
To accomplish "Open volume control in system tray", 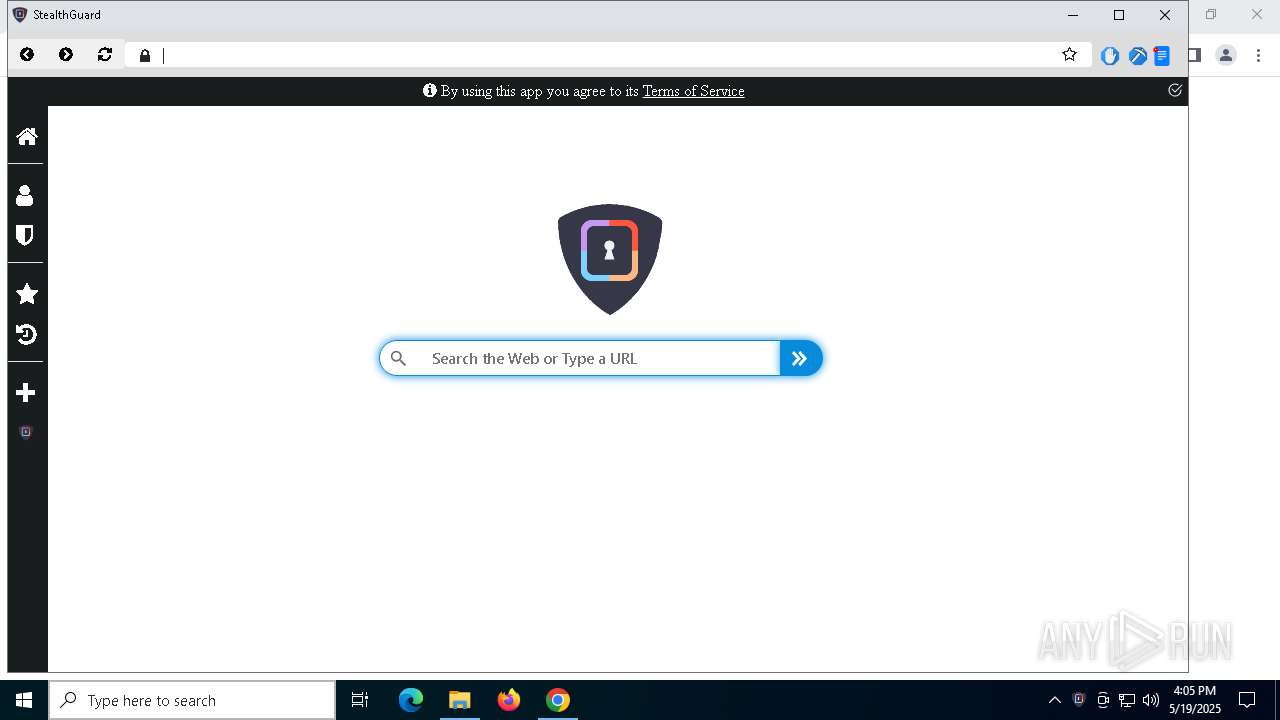I will click(1151, 700).
